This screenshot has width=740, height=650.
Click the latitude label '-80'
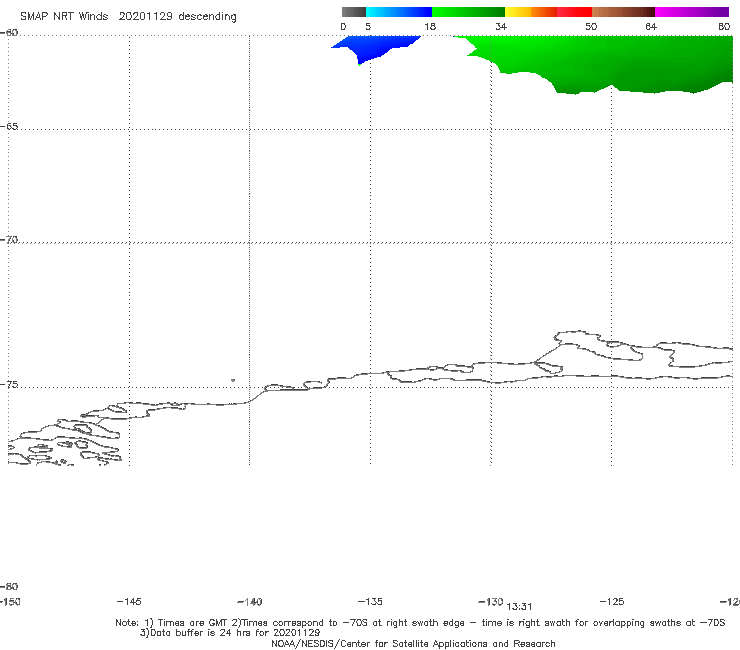[9, 587]
